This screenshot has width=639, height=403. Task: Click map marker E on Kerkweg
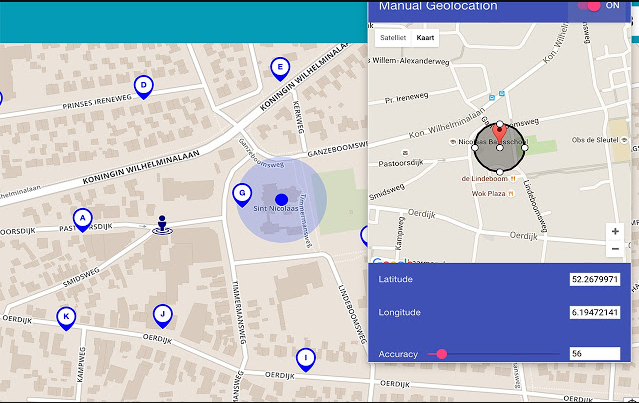[280, 68]
